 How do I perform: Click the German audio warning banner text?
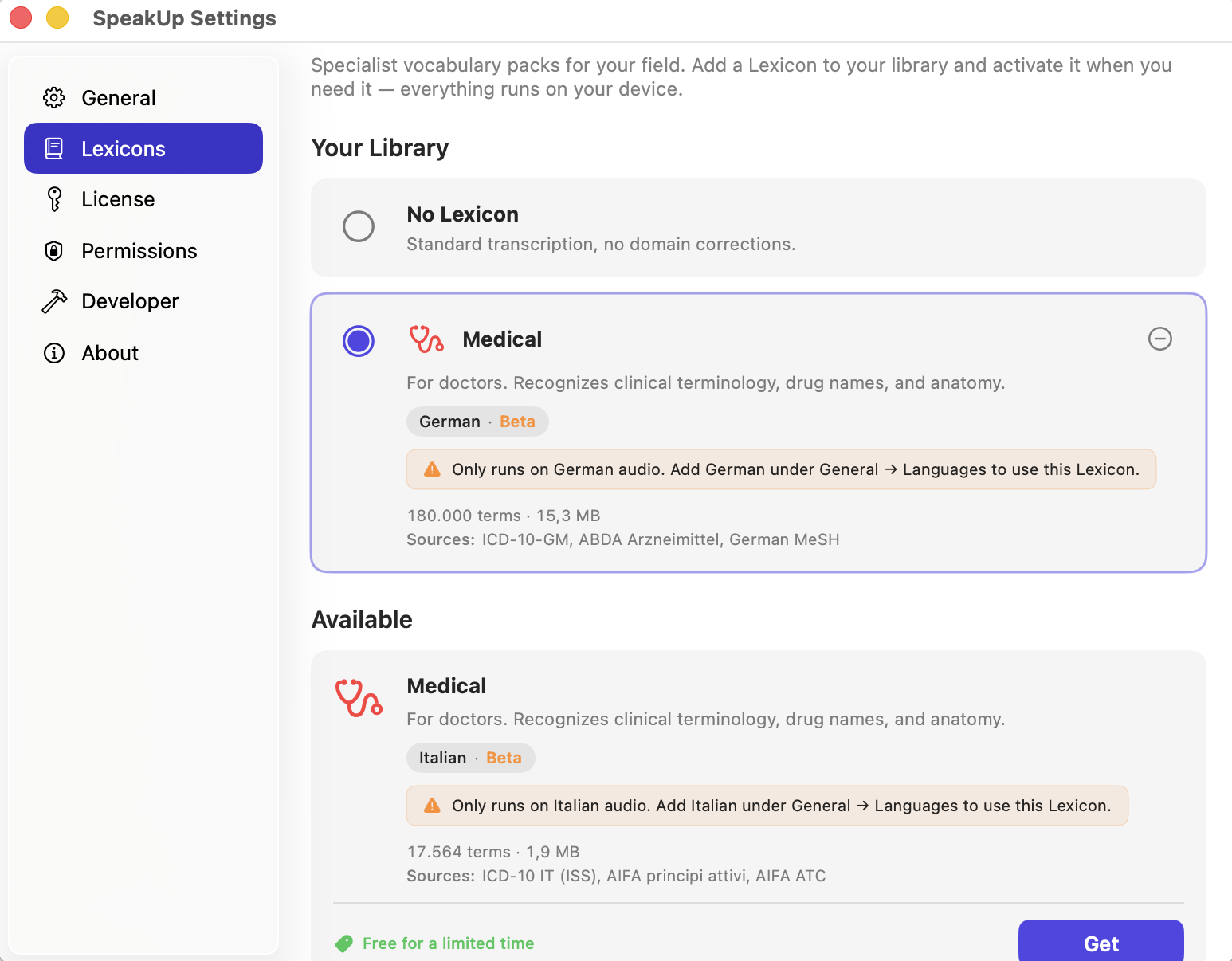795,469
